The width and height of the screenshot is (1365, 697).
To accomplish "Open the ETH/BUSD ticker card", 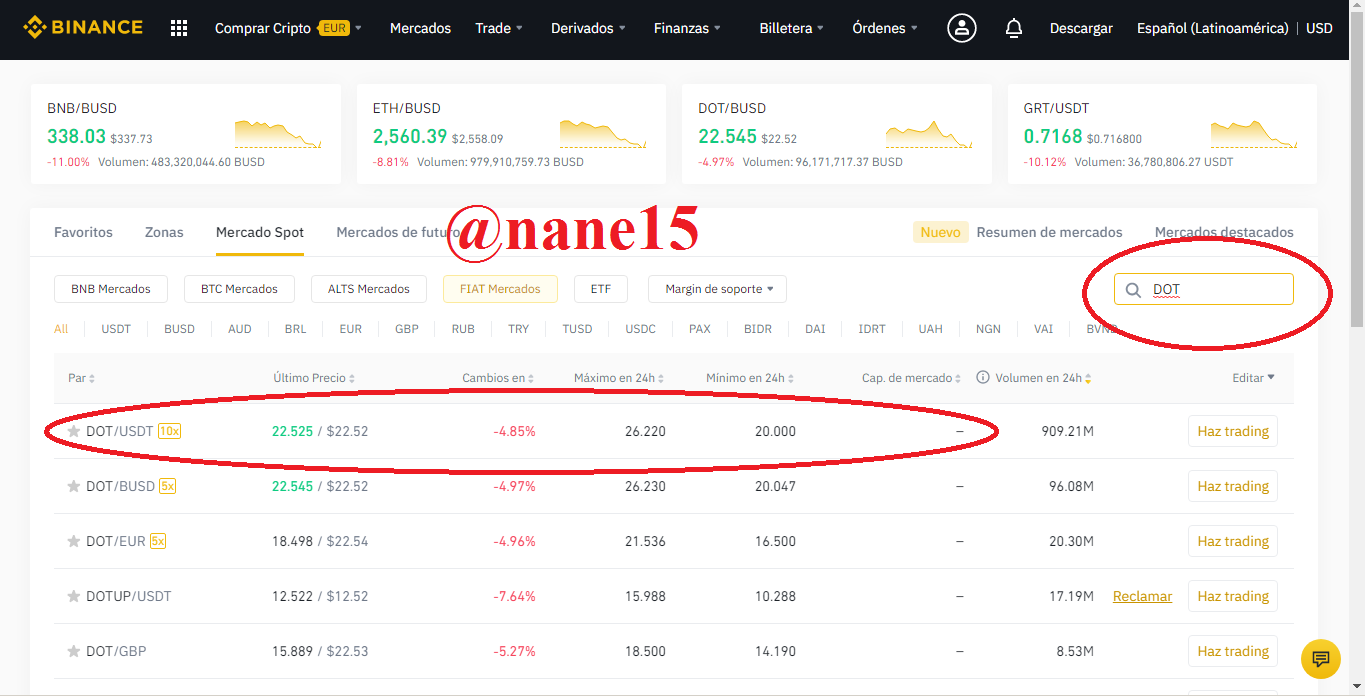I will point(511,134).
